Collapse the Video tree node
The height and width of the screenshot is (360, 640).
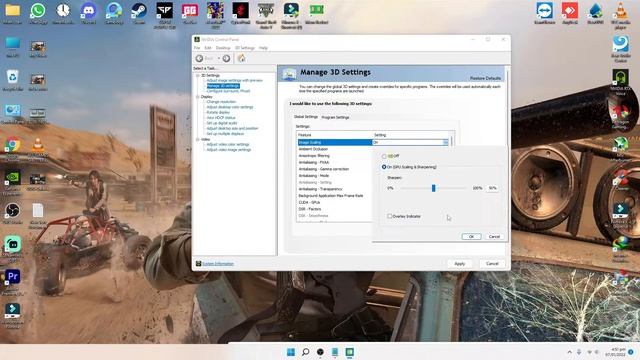[x=198, y=139]
